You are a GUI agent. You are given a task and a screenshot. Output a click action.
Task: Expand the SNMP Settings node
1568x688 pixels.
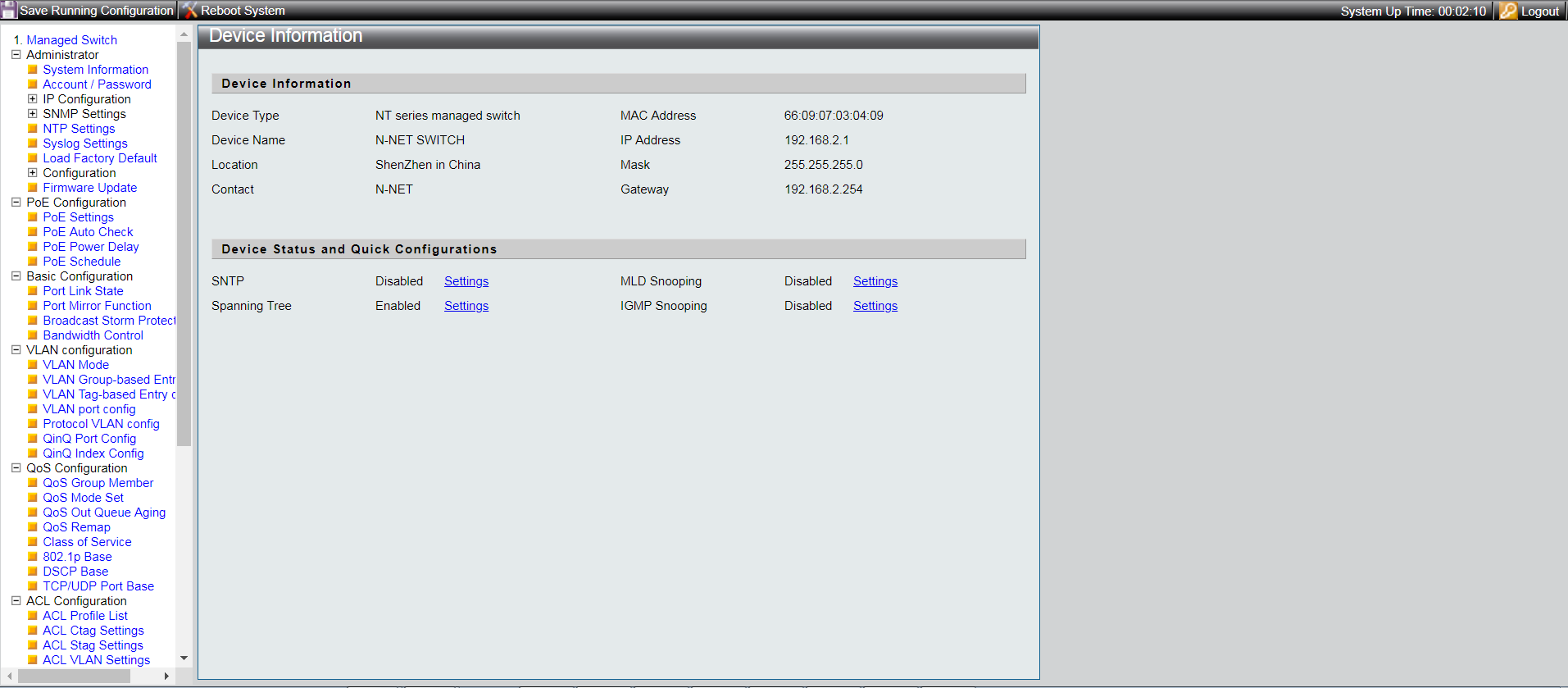[32, 114]
